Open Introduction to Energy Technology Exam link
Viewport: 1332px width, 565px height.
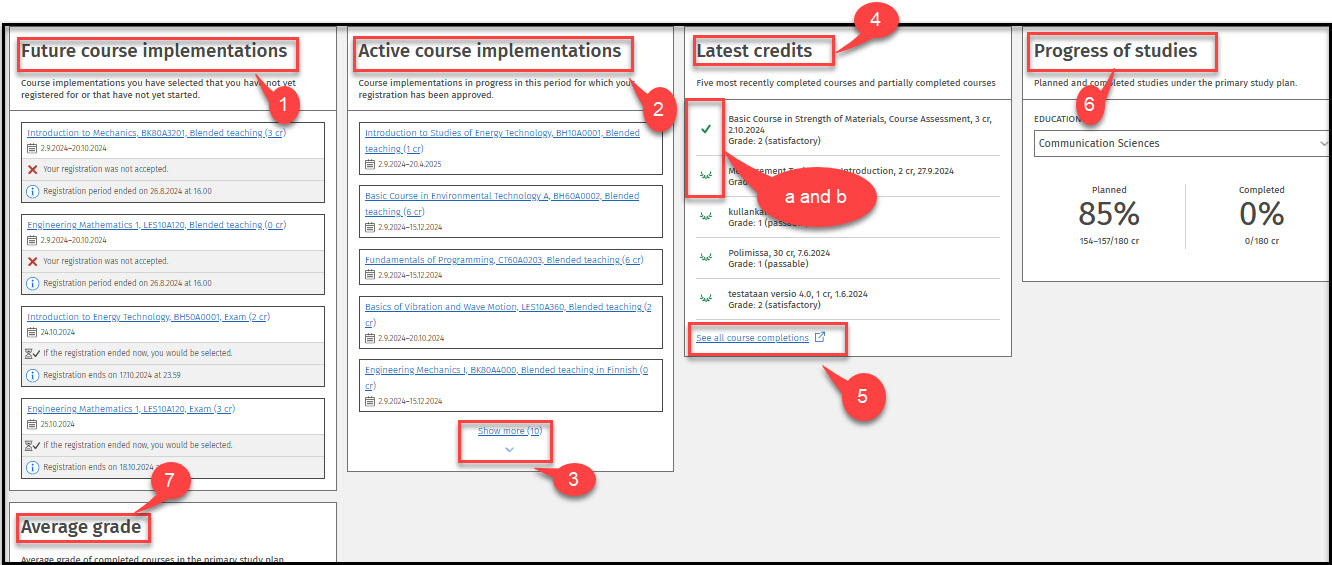coord(148,317)
